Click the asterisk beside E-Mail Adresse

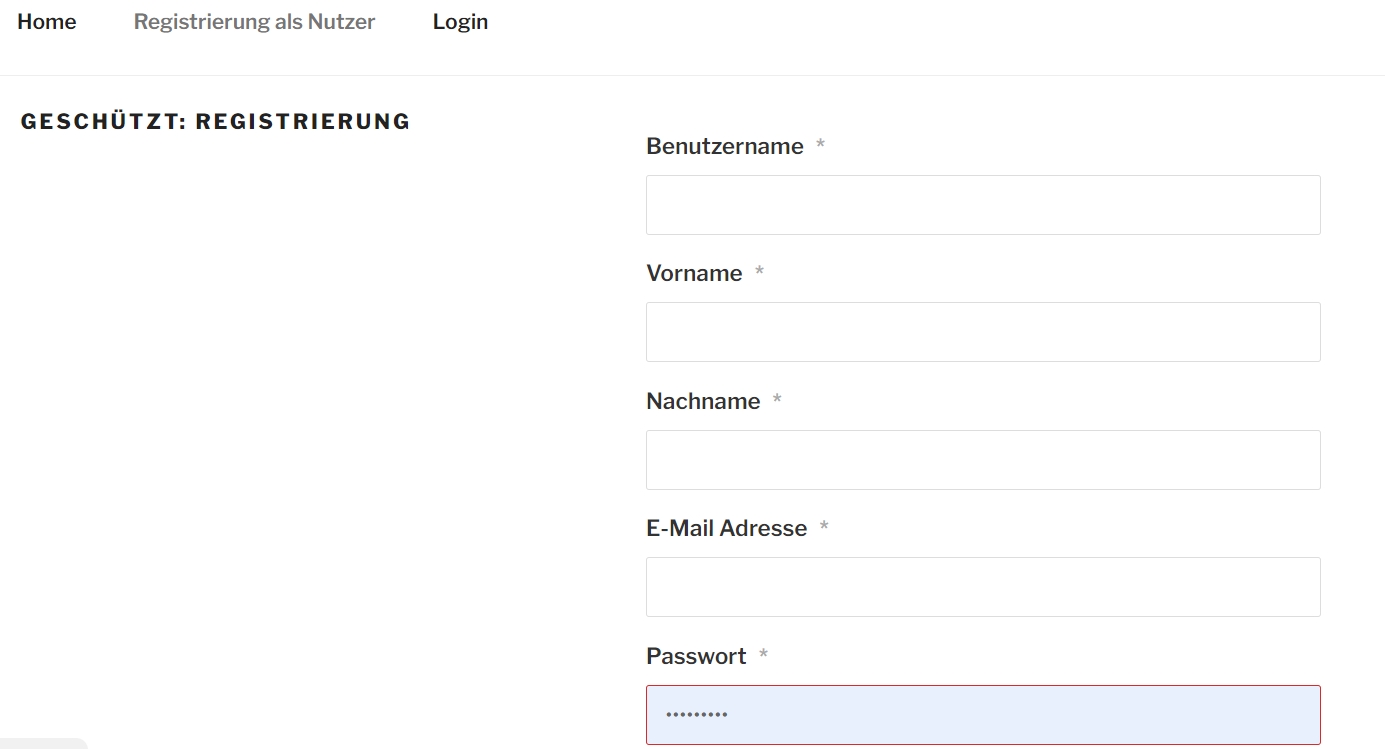pos(824,528)
